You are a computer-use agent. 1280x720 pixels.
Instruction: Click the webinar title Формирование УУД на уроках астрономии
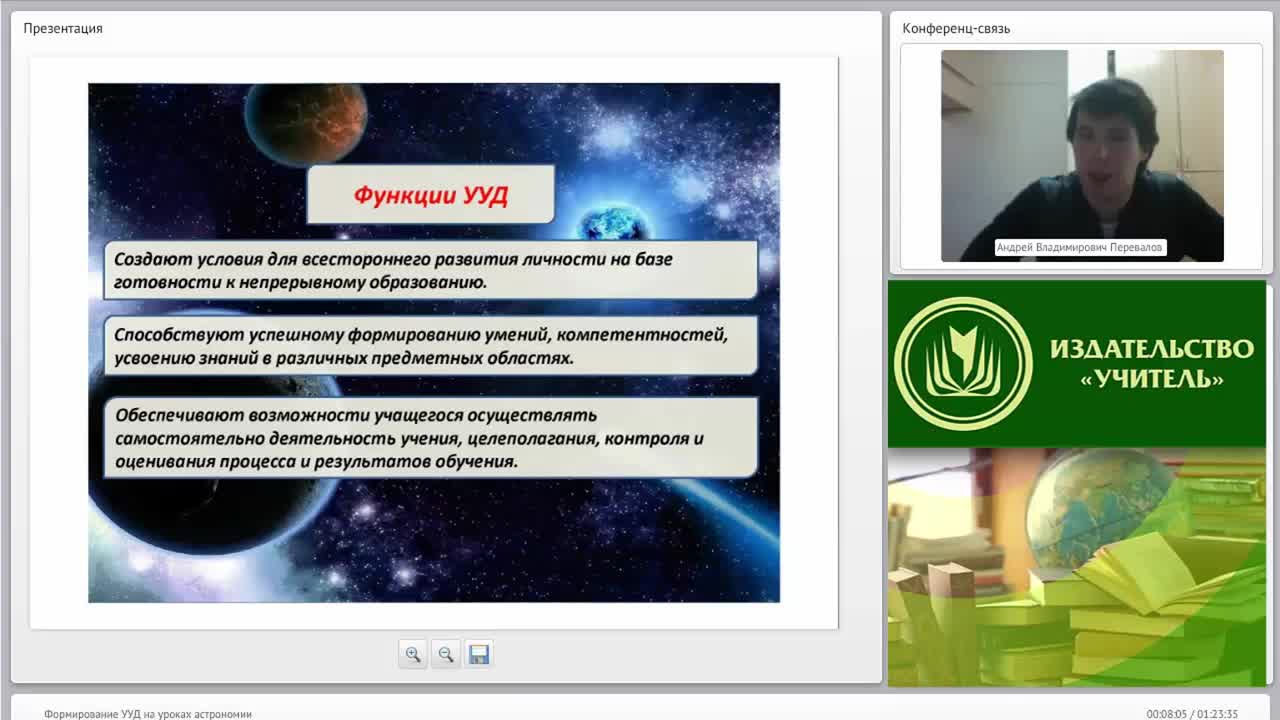pos(148,714)
